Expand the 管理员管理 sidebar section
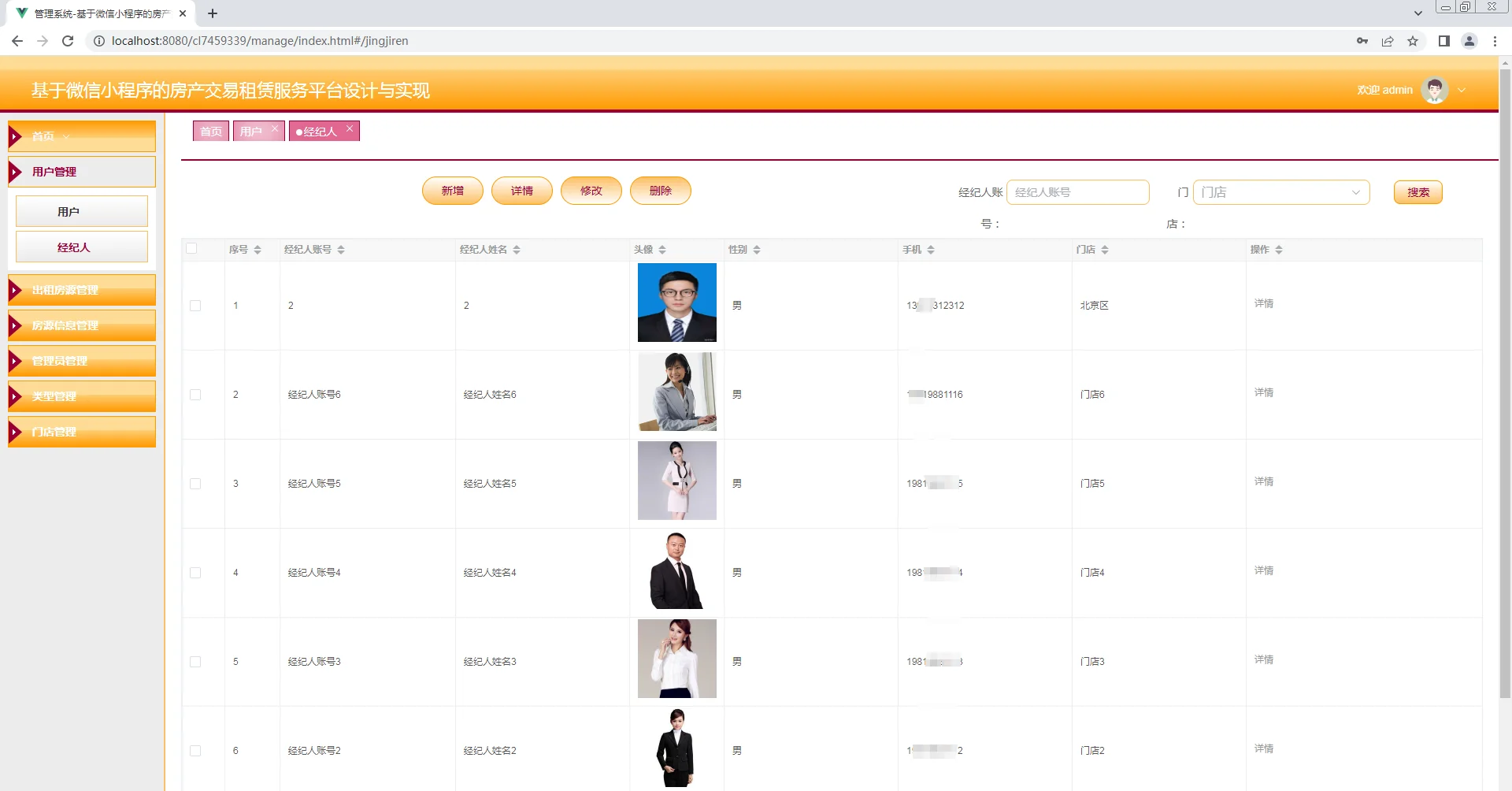Screen dimensions: 1512x791 82,361
